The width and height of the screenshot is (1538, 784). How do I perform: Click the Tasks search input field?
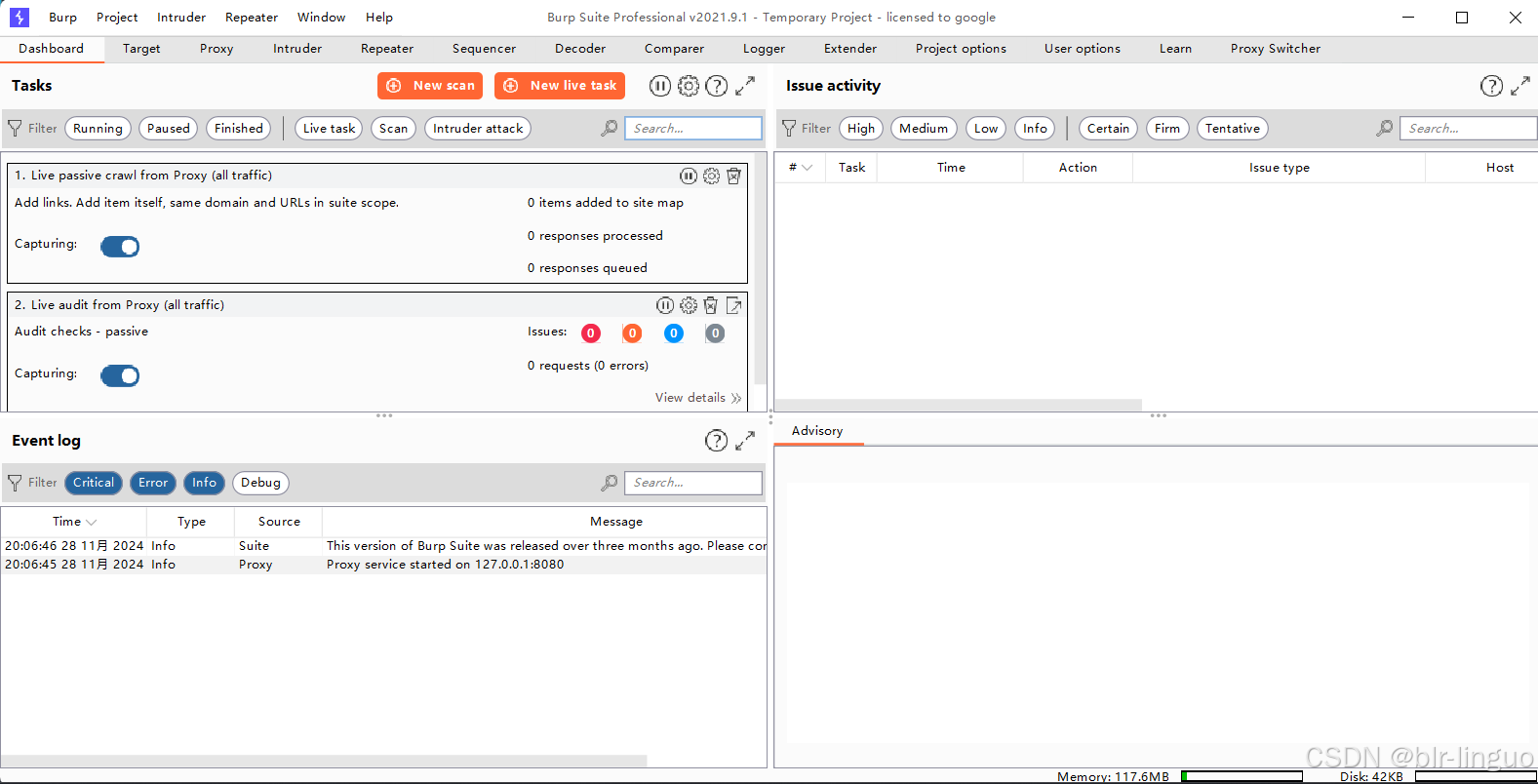[693, 129]
